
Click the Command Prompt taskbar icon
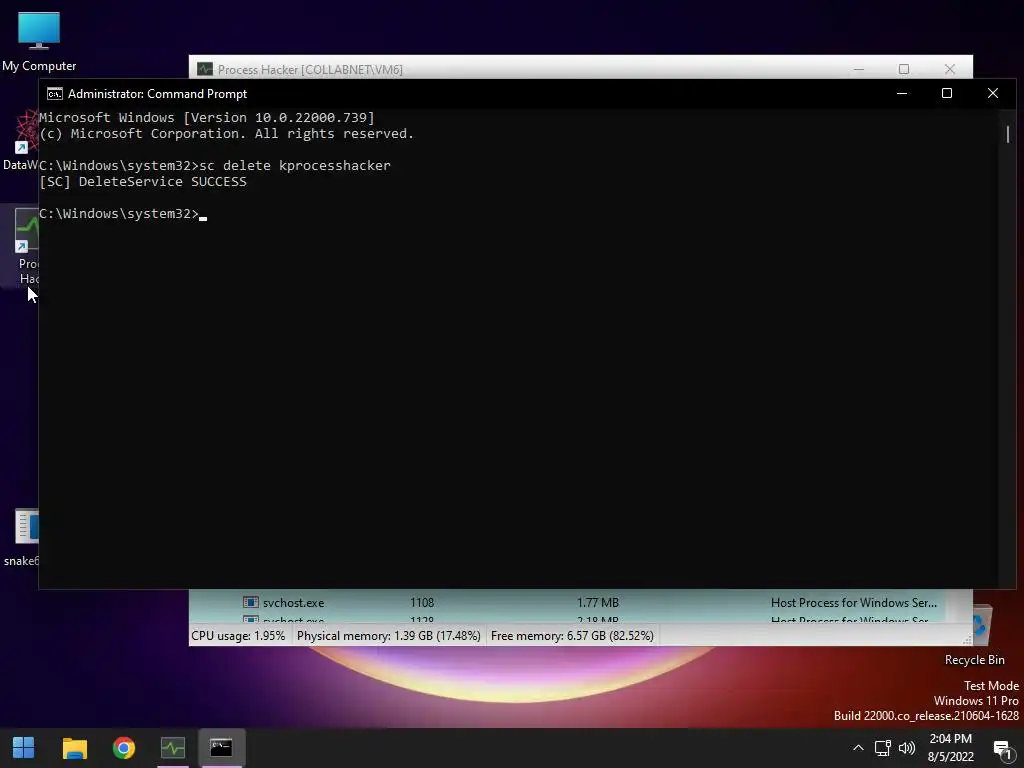coord(221,748)
